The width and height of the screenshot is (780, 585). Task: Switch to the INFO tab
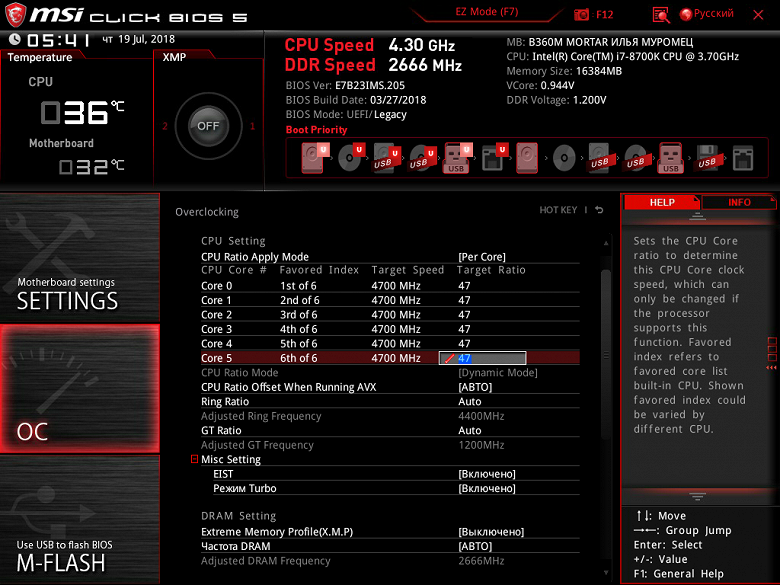739,202
